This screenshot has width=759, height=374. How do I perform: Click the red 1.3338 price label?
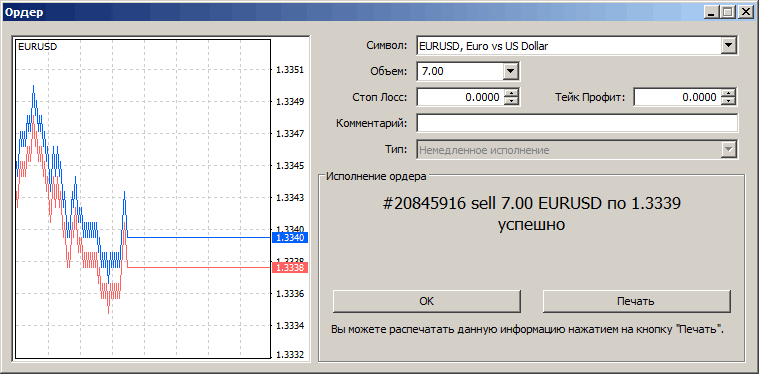pyautogui.click(x=290, y=268)
